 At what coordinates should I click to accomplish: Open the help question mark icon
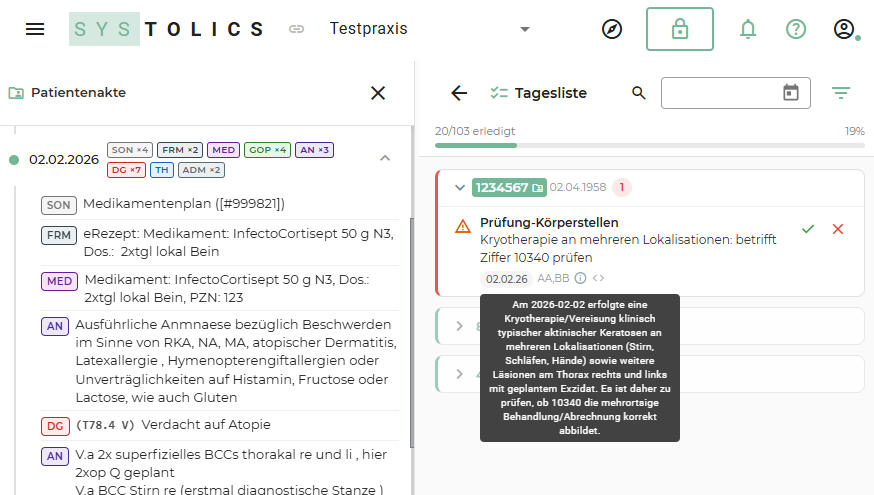796,29
